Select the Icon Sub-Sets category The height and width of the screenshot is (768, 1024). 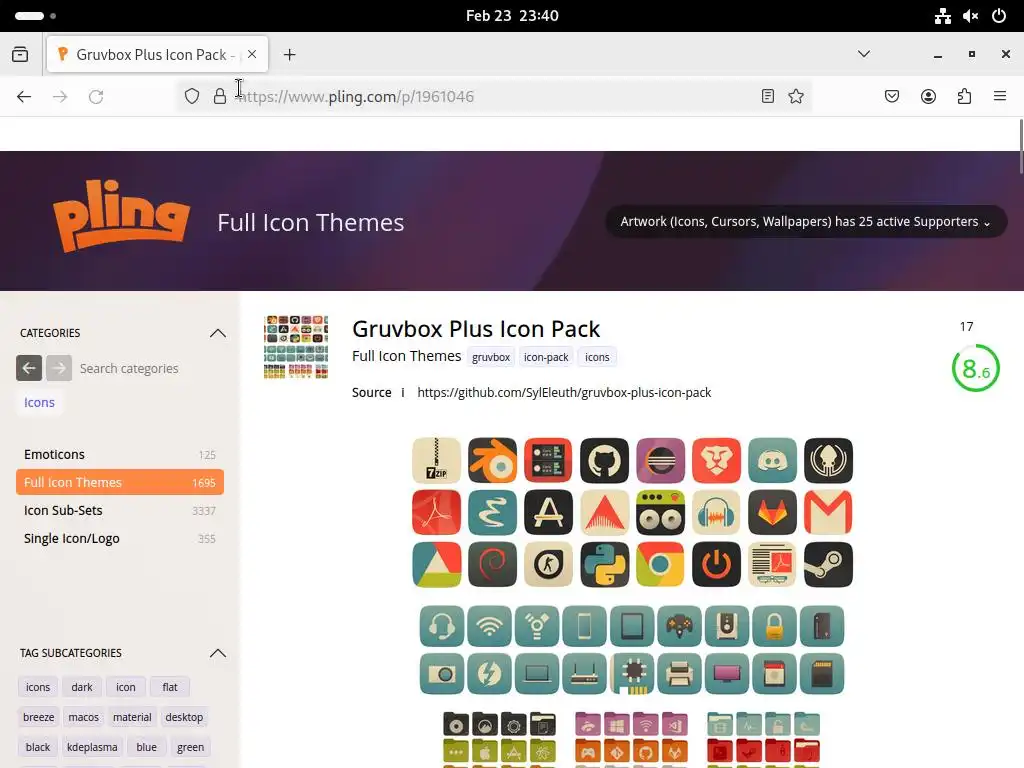pos(120,511)
